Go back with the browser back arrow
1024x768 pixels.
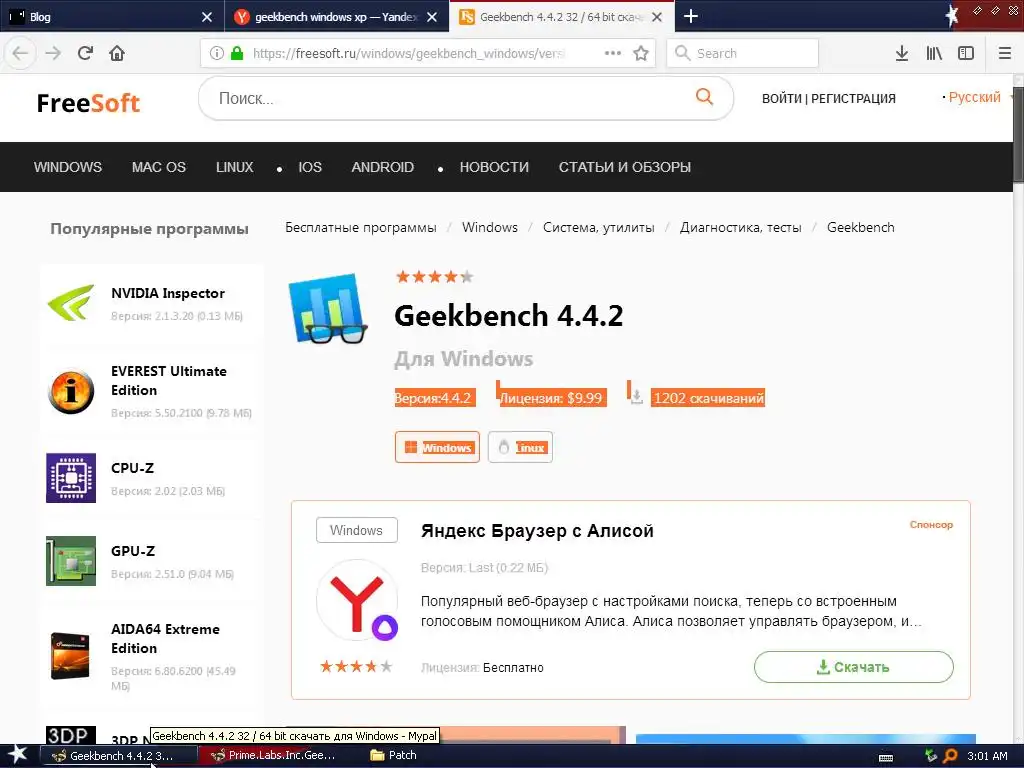click(20, 53)
